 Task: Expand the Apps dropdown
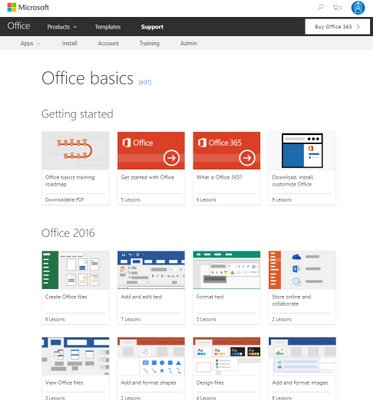tap(30, 43)
